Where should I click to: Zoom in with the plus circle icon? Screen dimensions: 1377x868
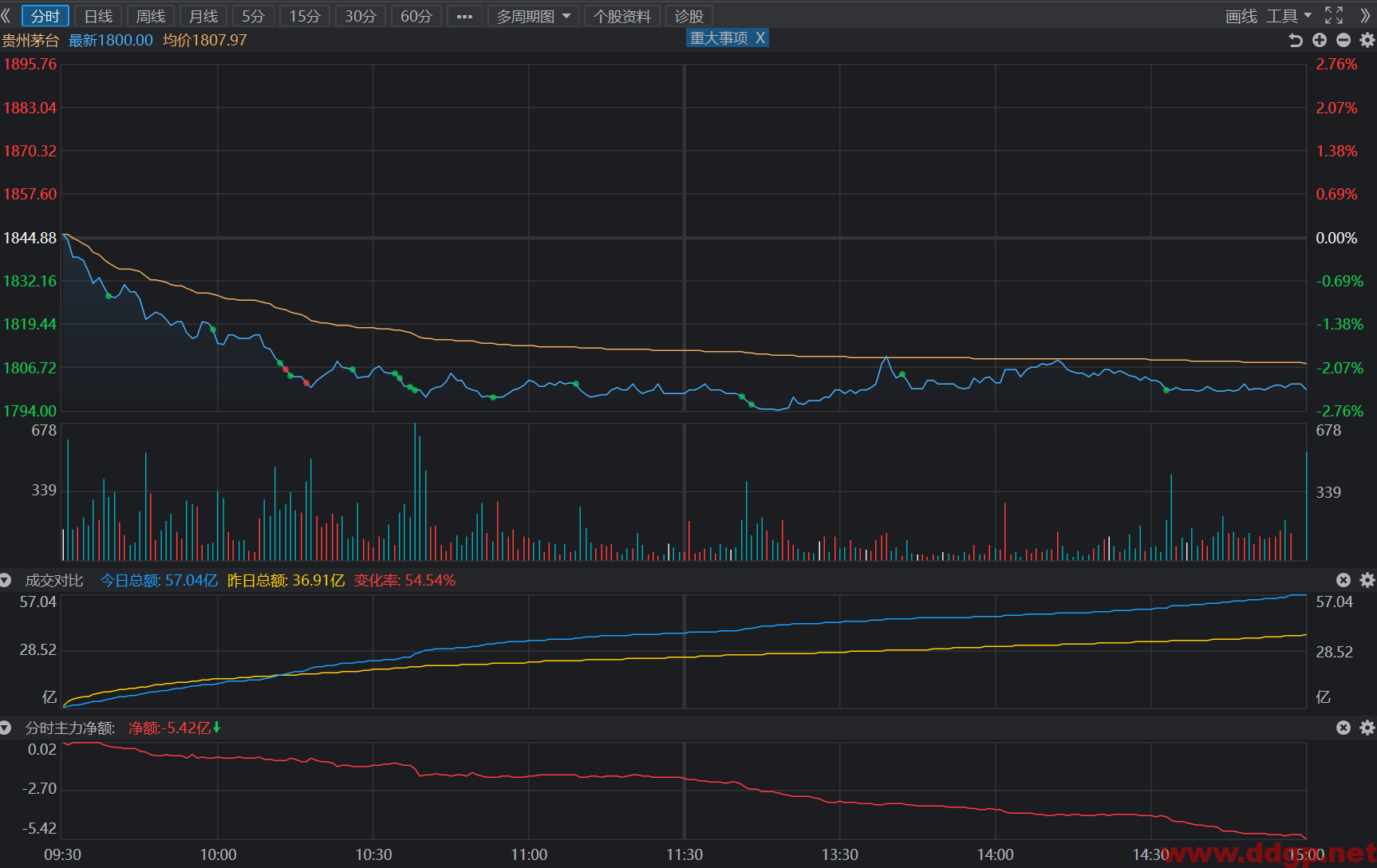pos(1320,40)
